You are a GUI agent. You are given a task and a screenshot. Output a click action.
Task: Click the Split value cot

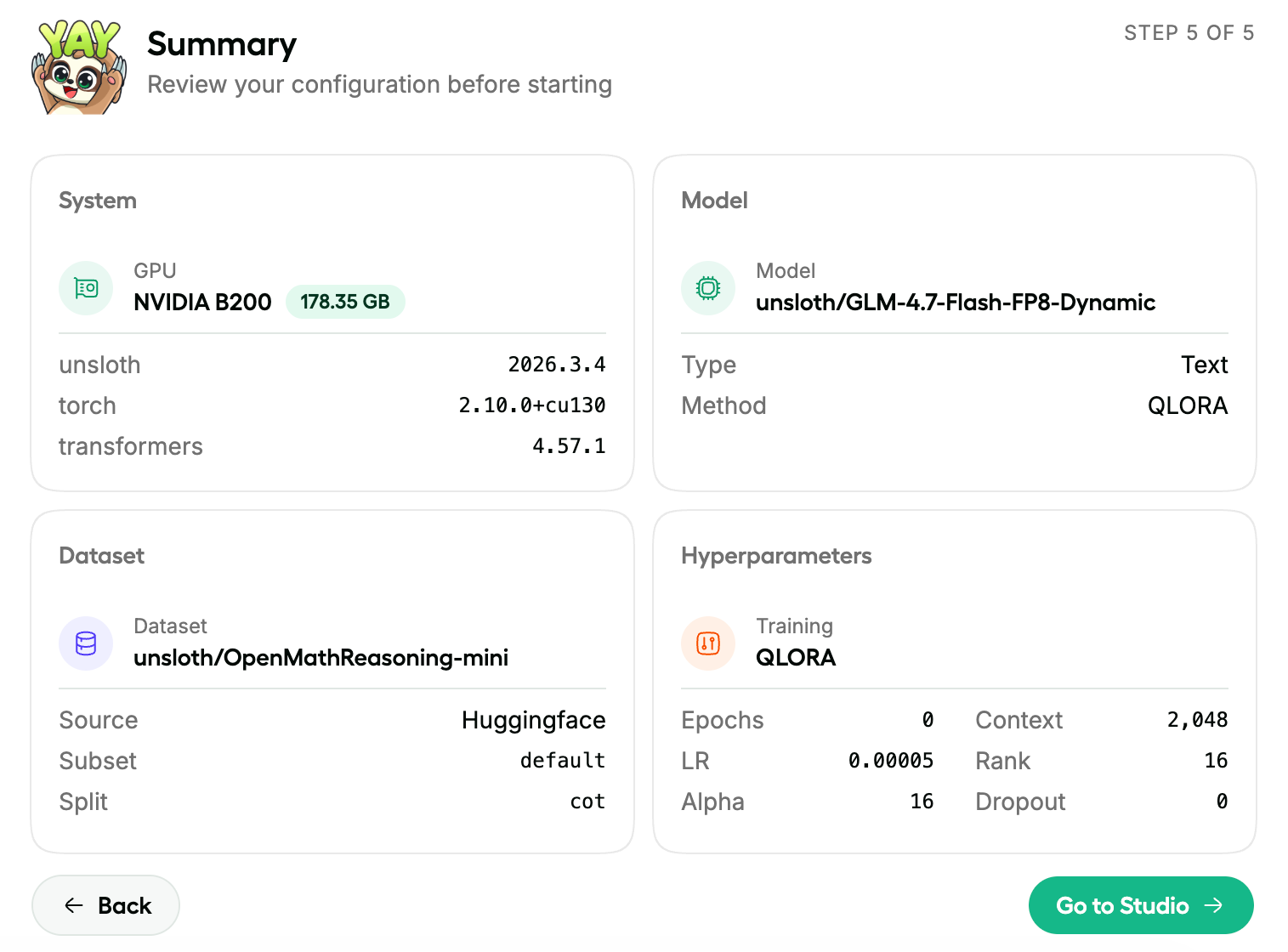pos(587,802)
